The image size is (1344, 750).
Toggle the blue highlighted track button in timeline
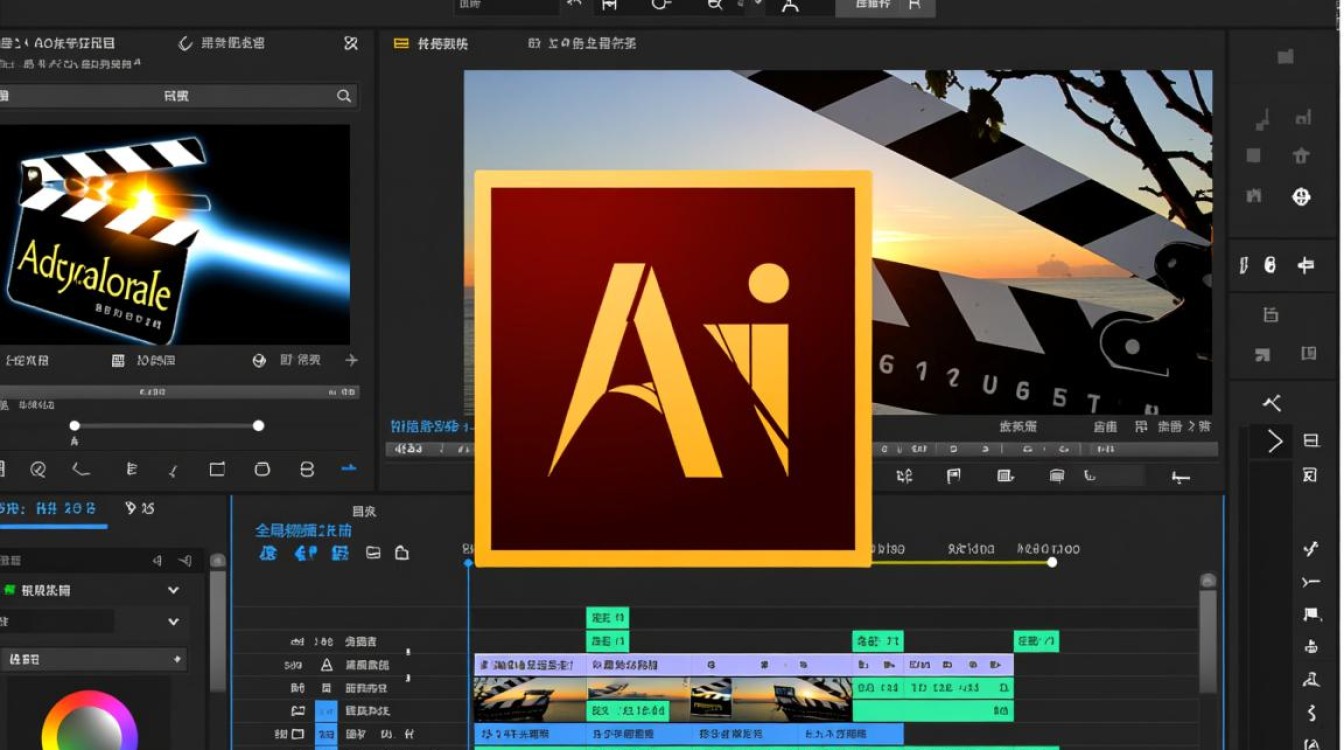(x=326, y=711)
